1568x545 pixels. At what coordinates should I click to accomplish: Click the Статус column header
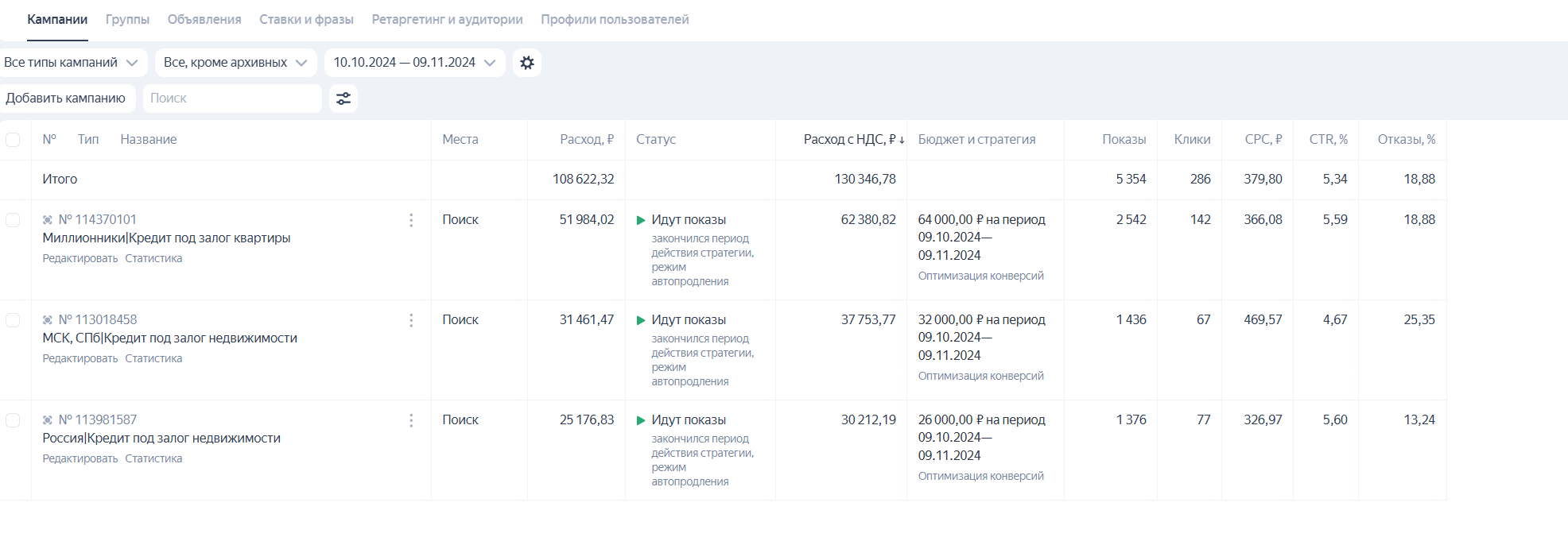coord(656,140)
